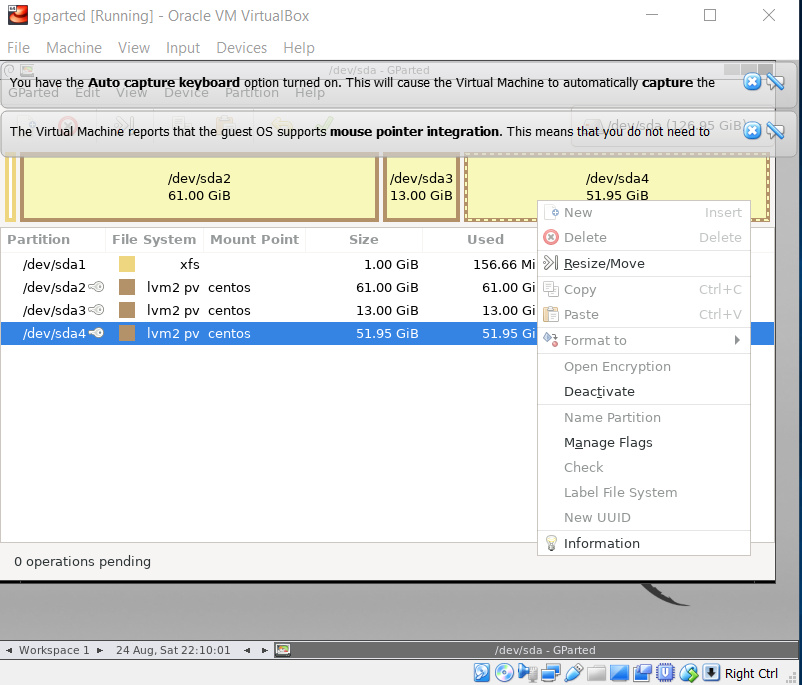Choose Copy in the context menu

pyautogui.click(x=643, y=290)
